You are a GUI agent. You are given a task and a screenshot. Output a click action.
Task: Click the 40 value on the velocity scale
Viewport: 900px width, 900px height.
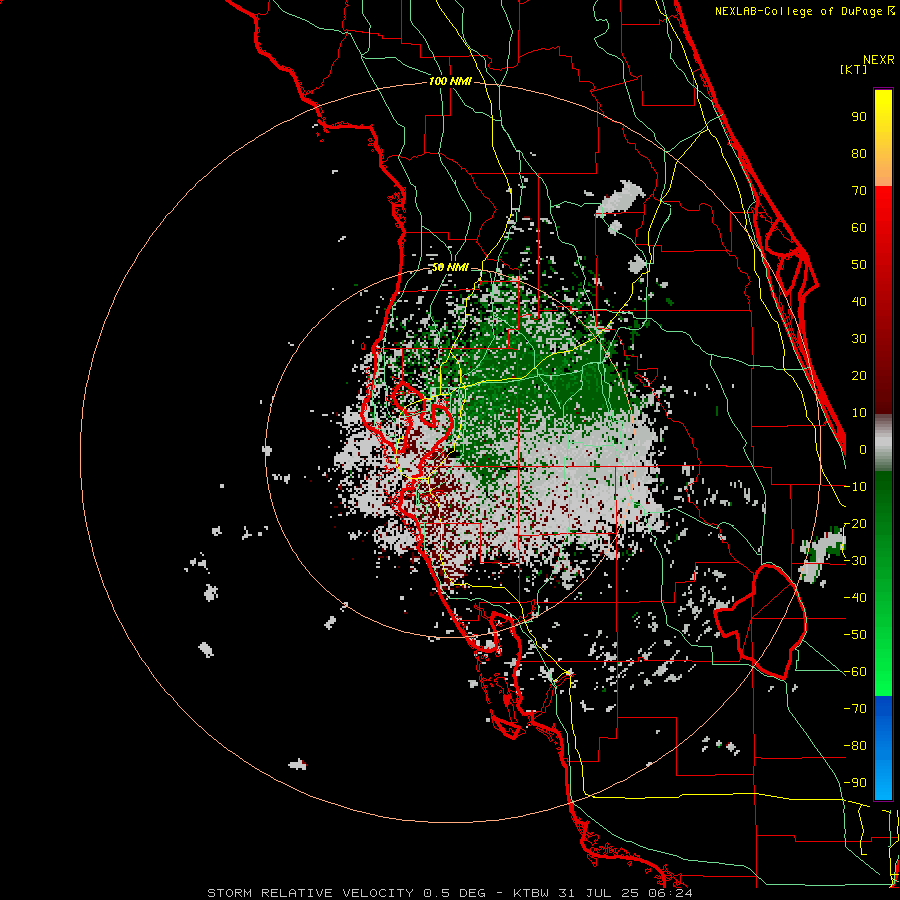(x=859, y=302)
